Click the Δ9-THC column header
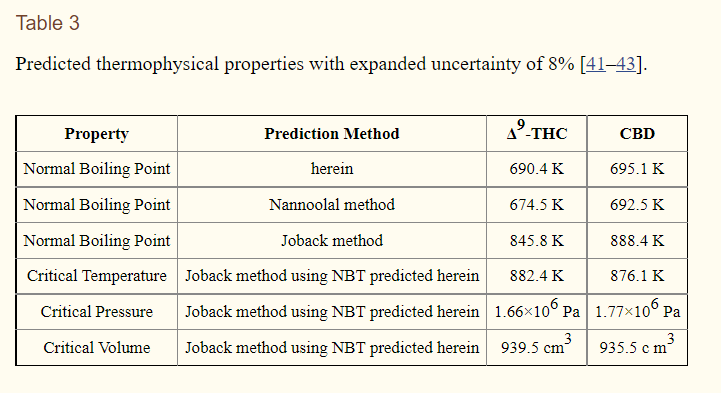721x393 pixels. click(x=537, y=131)
